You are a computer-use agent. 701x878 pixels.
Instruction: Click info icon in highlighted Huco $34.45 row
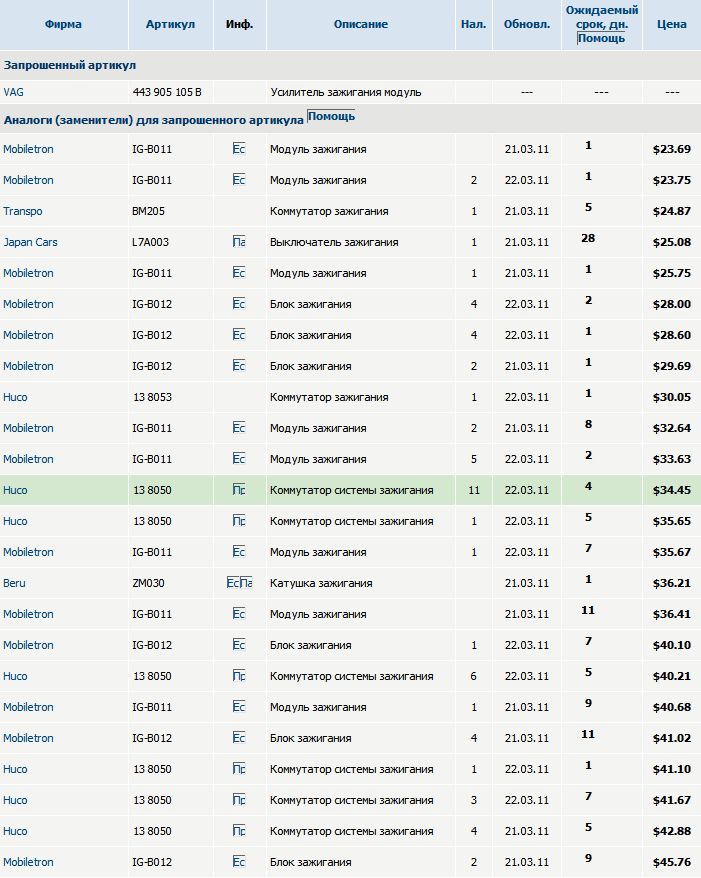pyautogui.click(x=238, y=490)
